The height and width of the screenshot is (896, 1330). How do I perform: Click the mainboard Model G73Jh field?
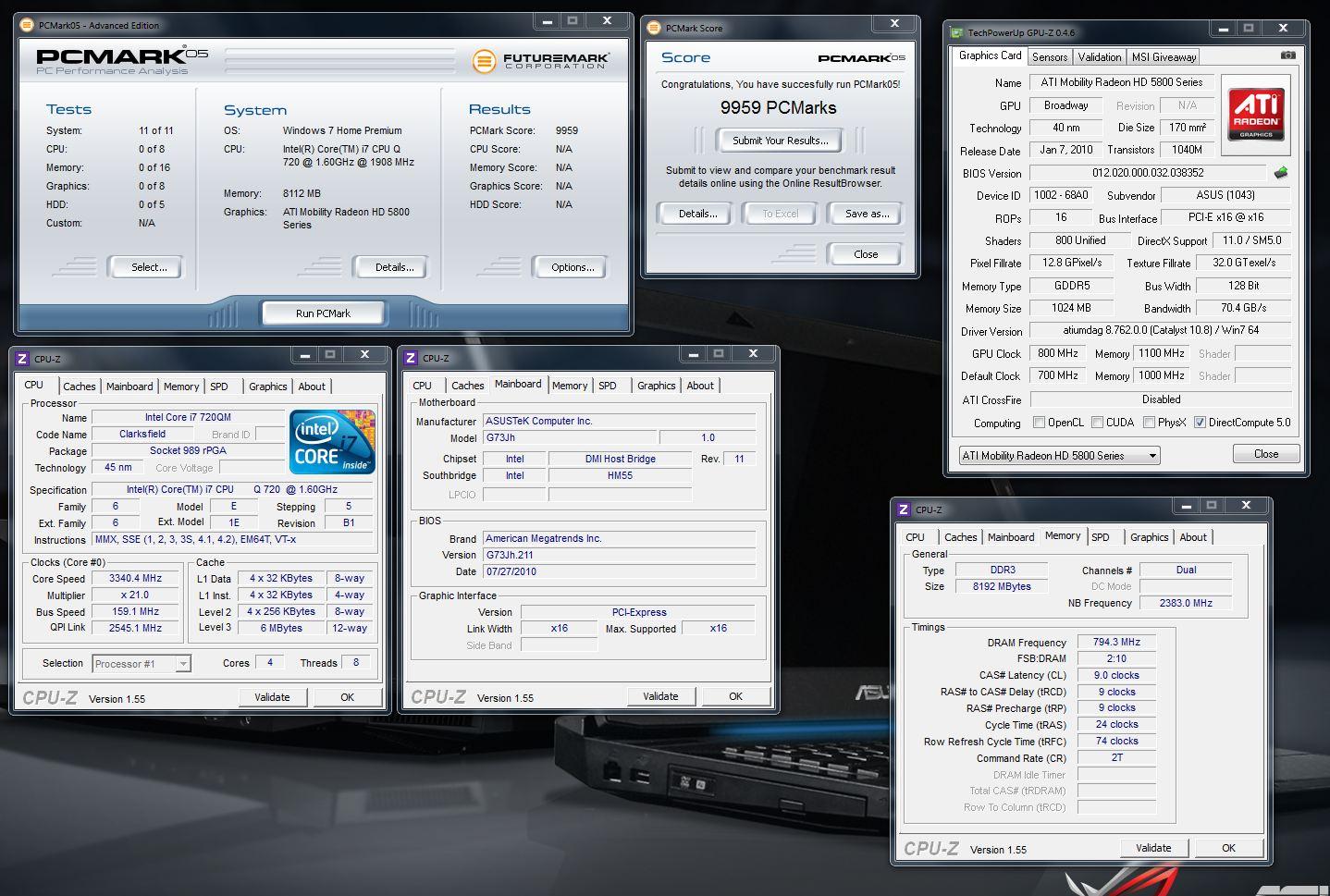tap(569, 437)
